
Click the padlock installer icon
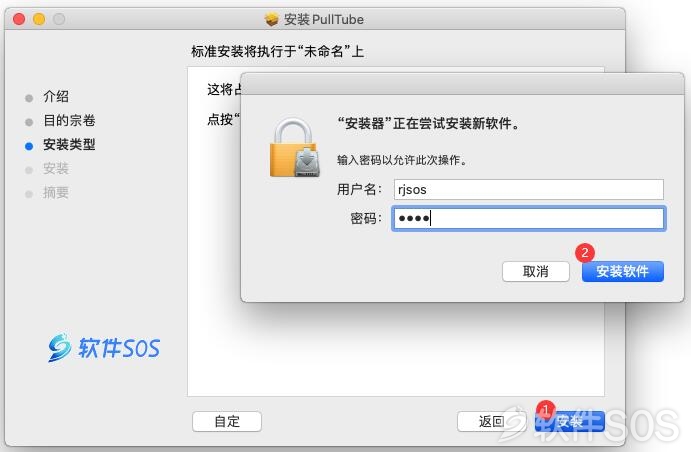click(x=294, y=148)
